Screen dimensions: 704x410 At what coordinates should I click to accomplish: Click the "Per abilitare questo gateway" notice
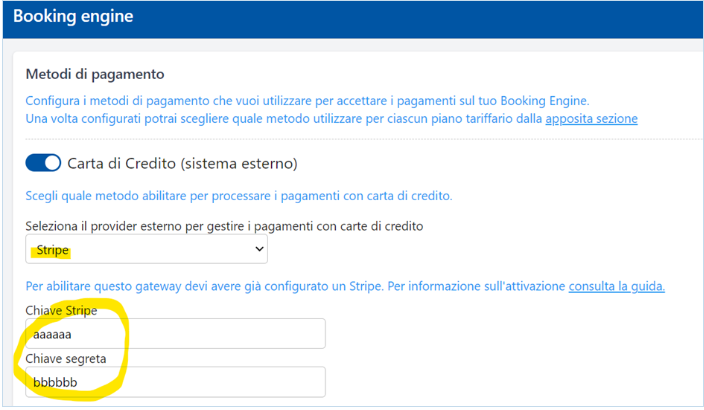[294, 287]
